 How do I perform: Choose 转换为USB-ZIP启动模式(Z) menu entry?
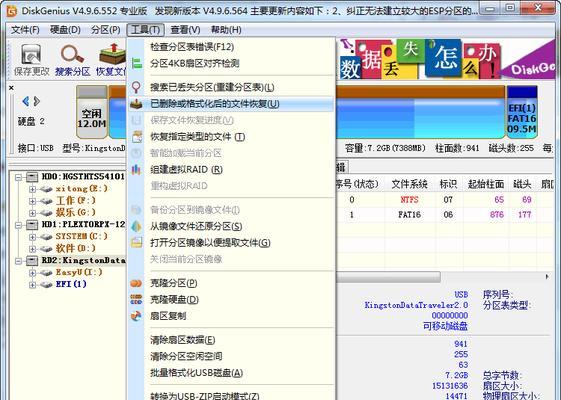231,396
